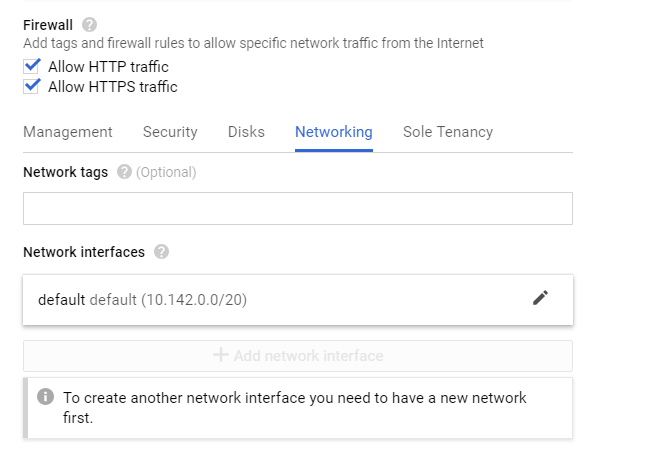
Task: Focus the Network tags input field
Action: tap(297, 208)
